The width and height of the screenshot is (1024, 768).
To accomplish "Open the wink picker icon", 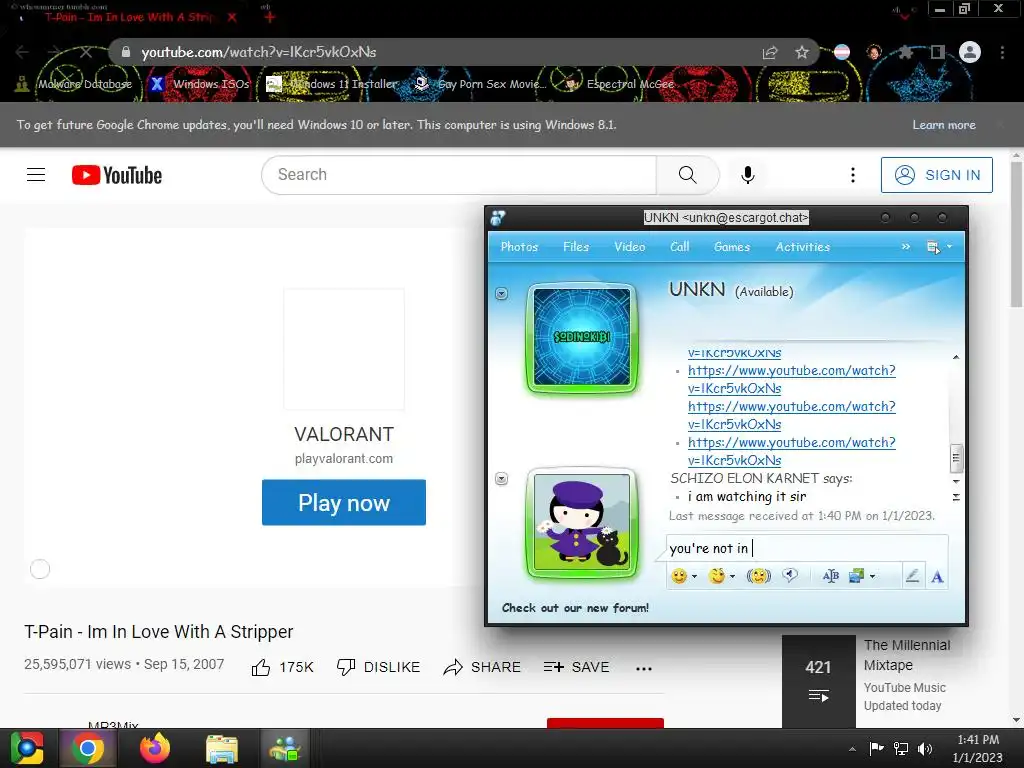I will tap(717, 577).
